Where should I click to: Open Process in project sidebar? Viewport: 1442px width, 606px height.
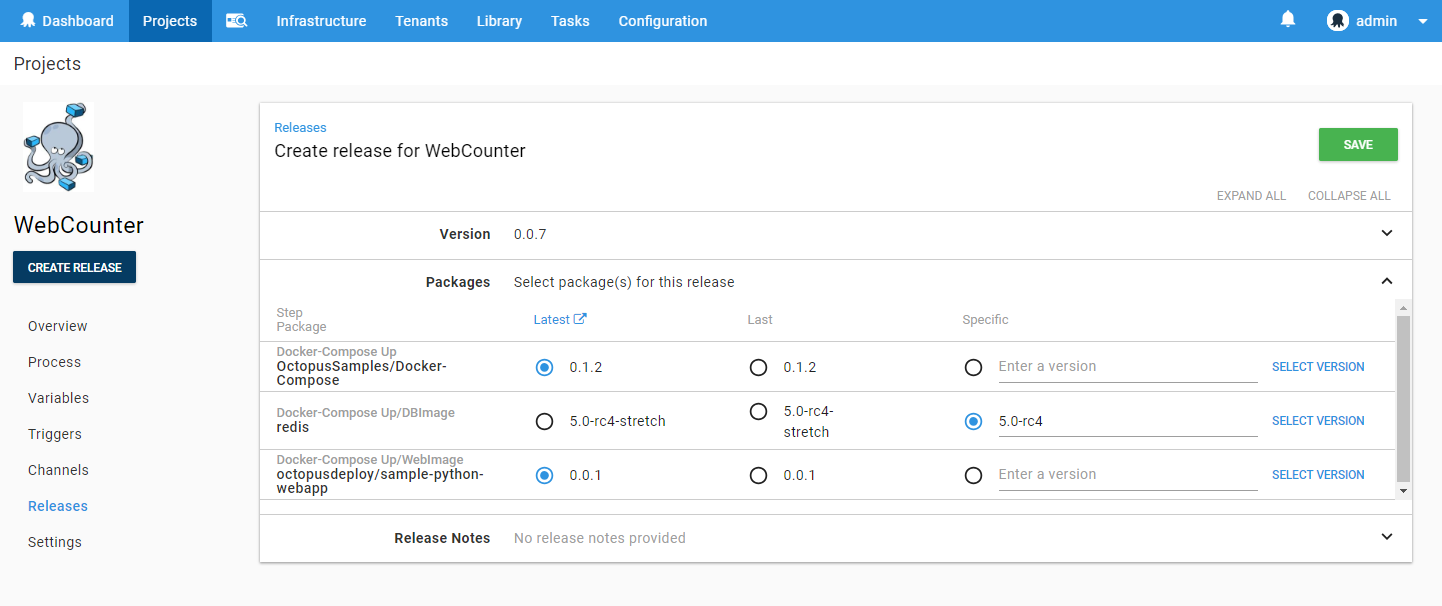tap(54, 362)
